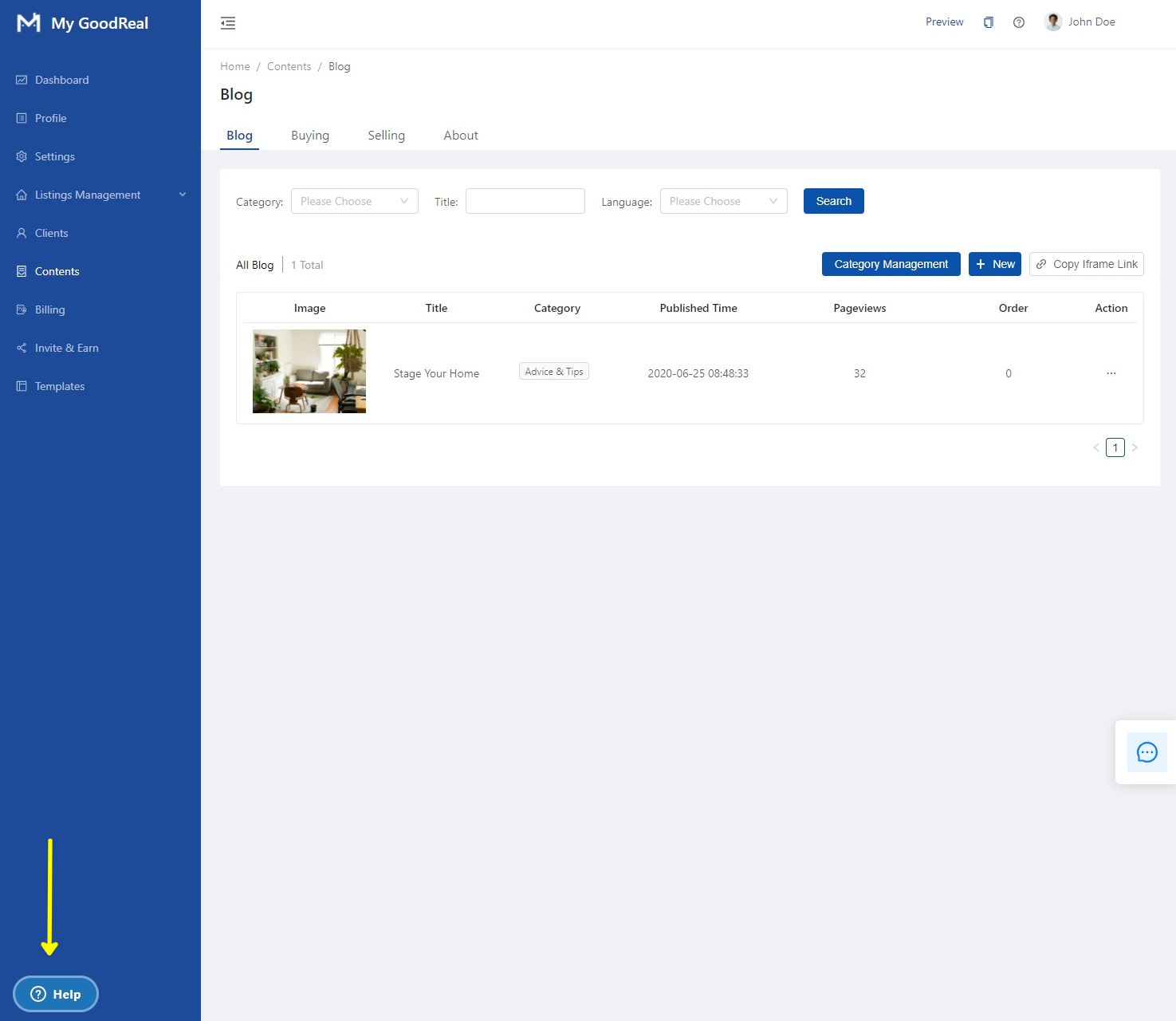
Task: Collapse the sidebar with the hamburger icon
Action: coord(228,23)
